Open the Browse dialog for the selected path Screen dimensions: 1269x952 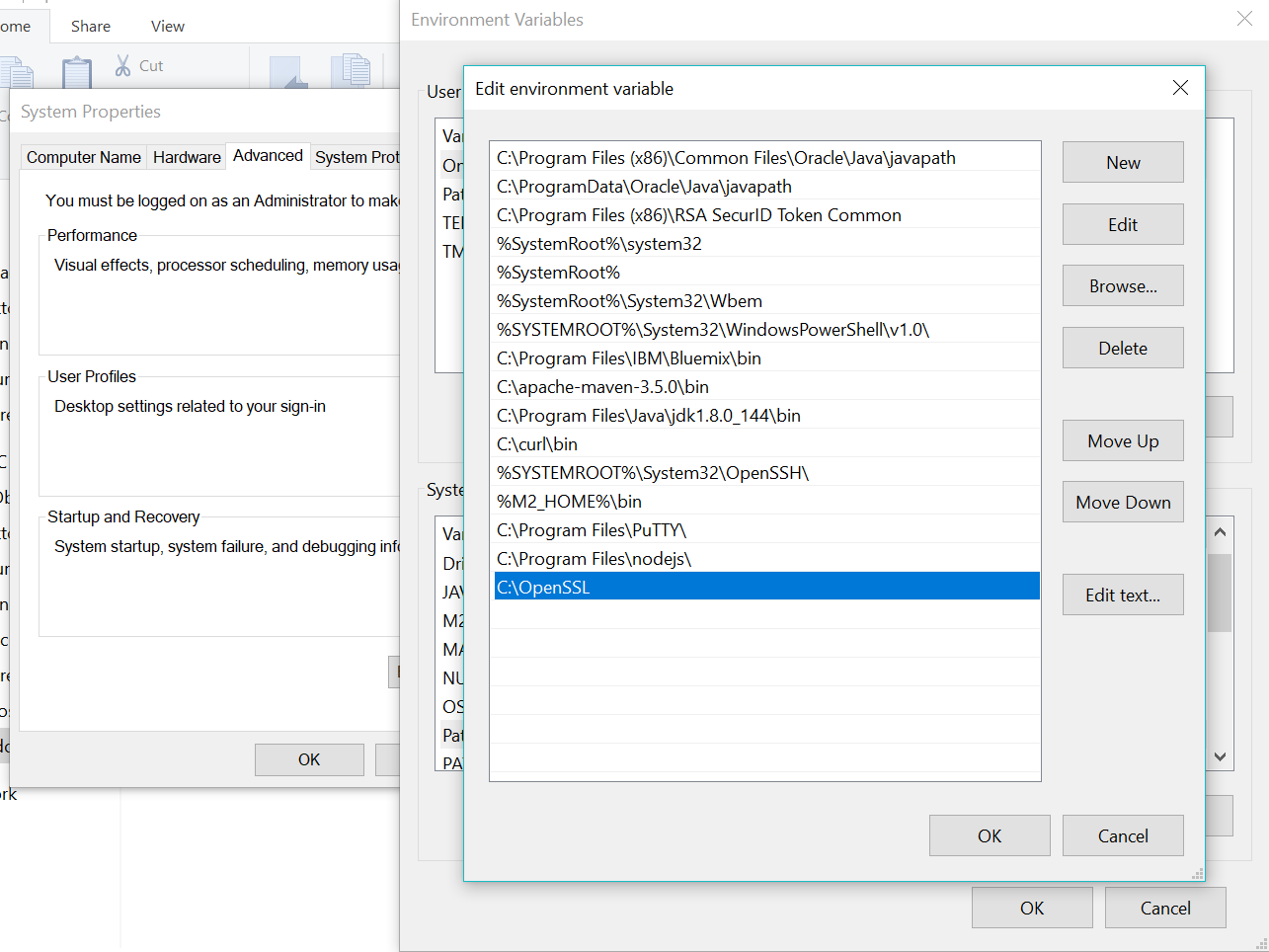coord(1122,285)
